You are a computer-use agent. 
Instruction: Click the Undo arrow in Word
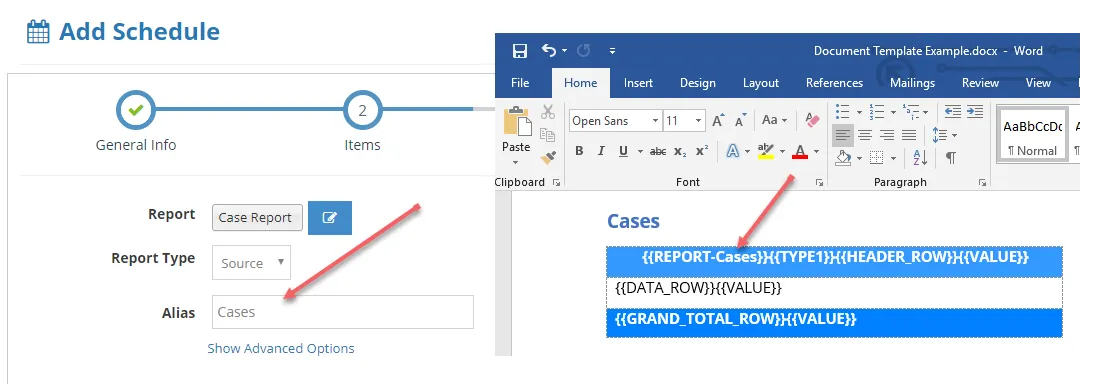click(x=549, y=50)
